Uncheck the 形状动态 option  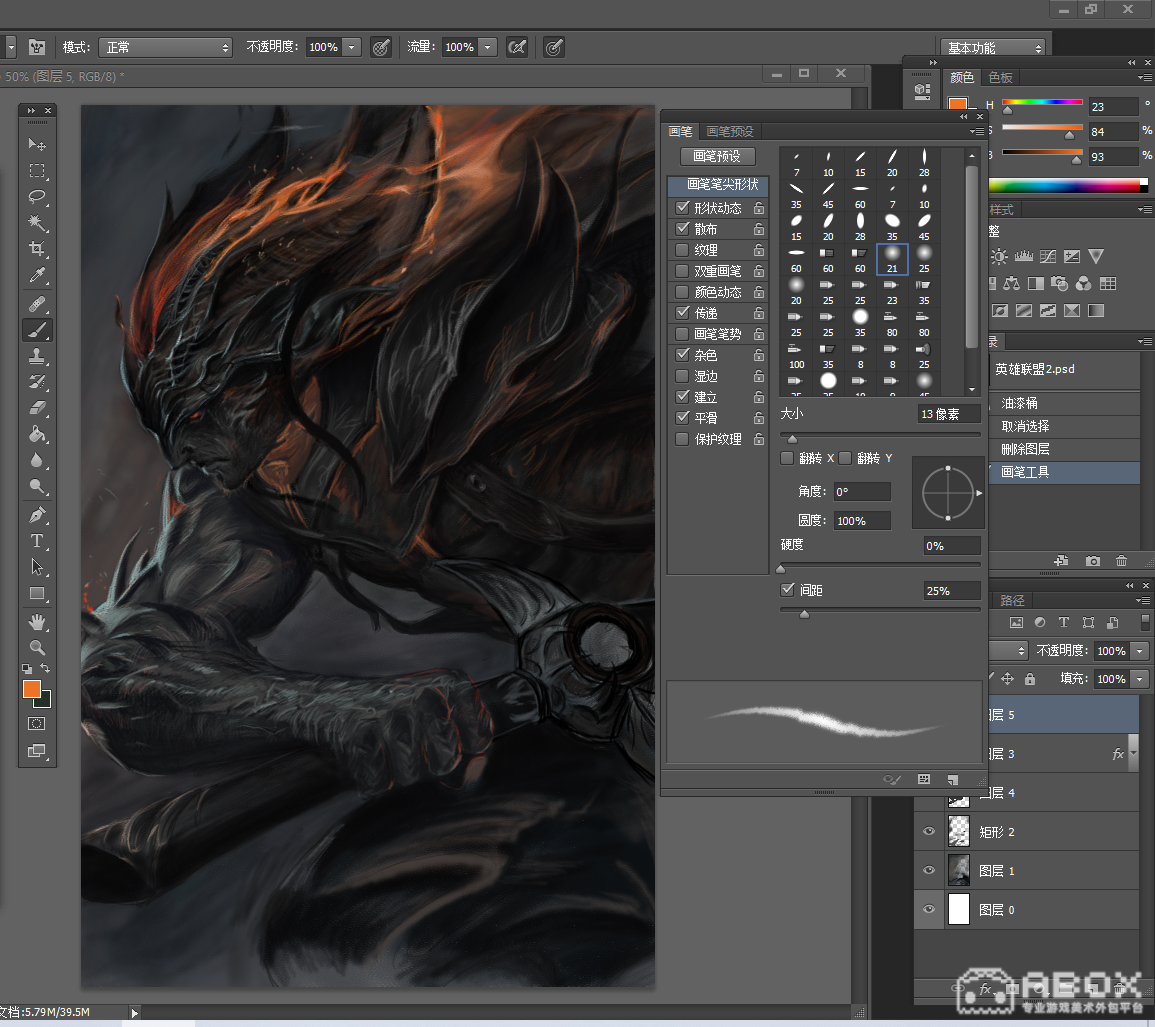(682, 208)
